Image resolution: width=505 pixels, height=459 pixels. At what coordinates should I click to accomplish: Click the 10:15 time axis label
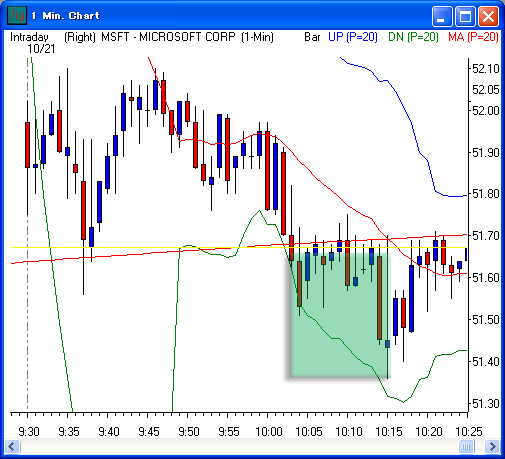[389, 432]
